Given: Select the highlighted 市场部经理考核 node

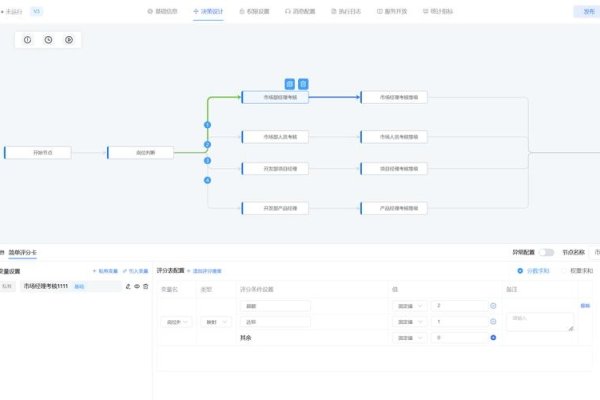Looking at the screenshot, I should pyautogui.click(x=275, y=97).
